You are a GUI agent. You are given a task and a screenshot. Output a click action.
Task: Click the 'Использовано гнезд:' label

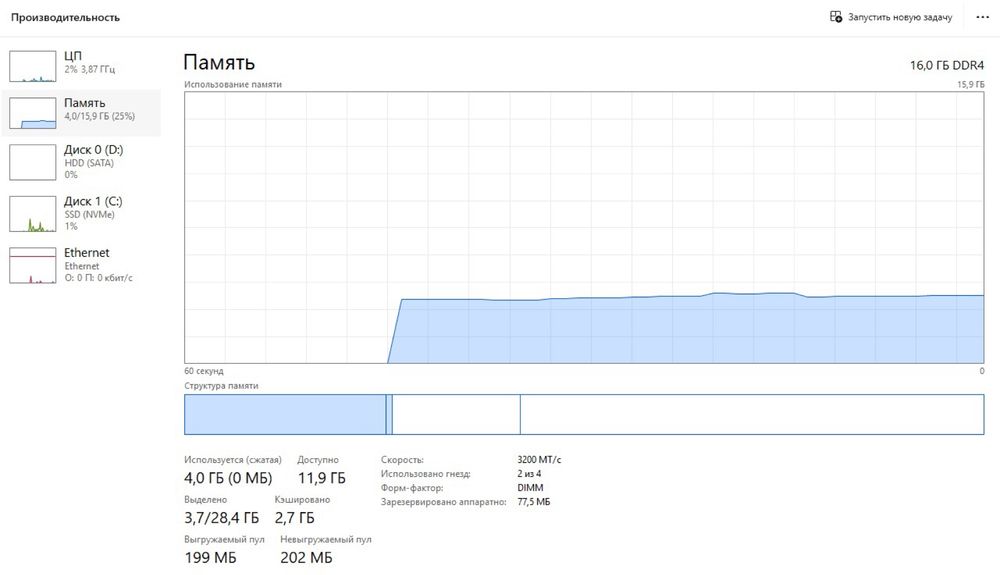425,474
